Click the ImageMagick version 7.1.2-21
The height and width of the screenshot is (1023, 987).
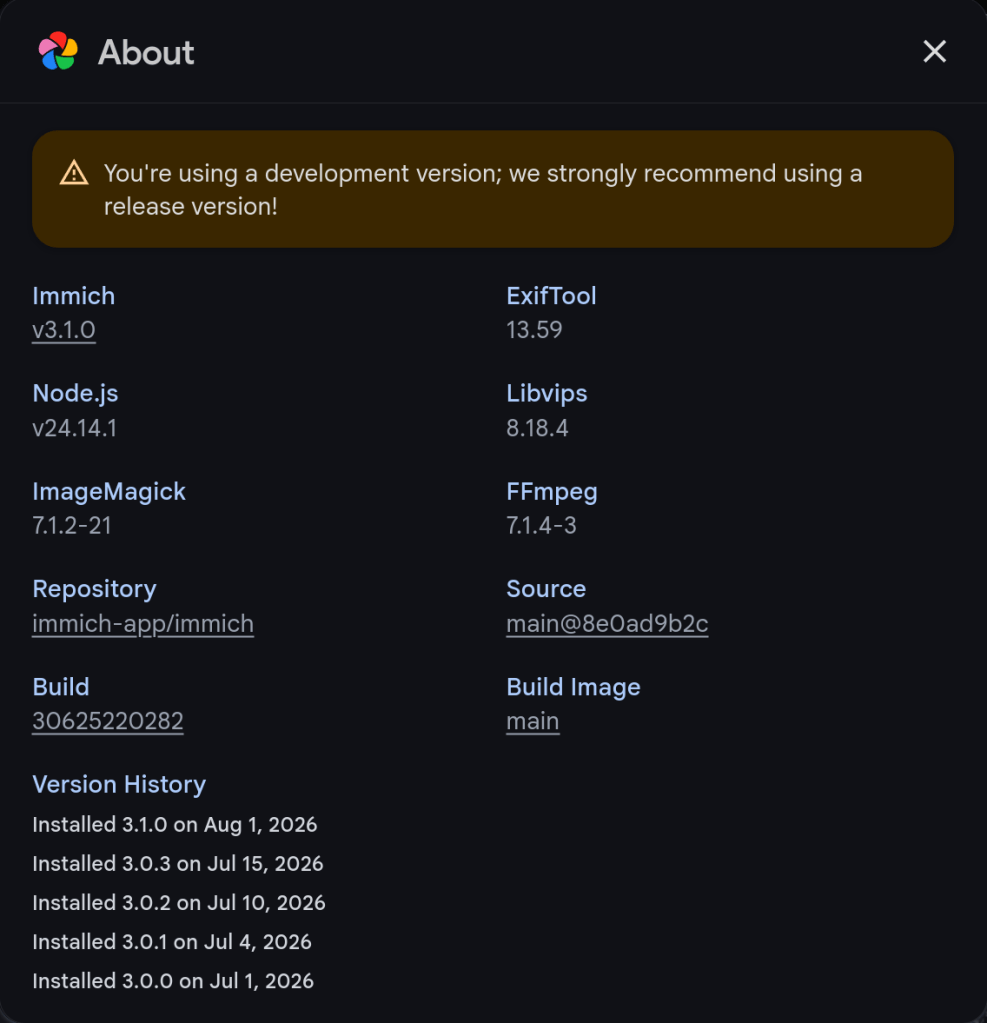tap(72, 525)
